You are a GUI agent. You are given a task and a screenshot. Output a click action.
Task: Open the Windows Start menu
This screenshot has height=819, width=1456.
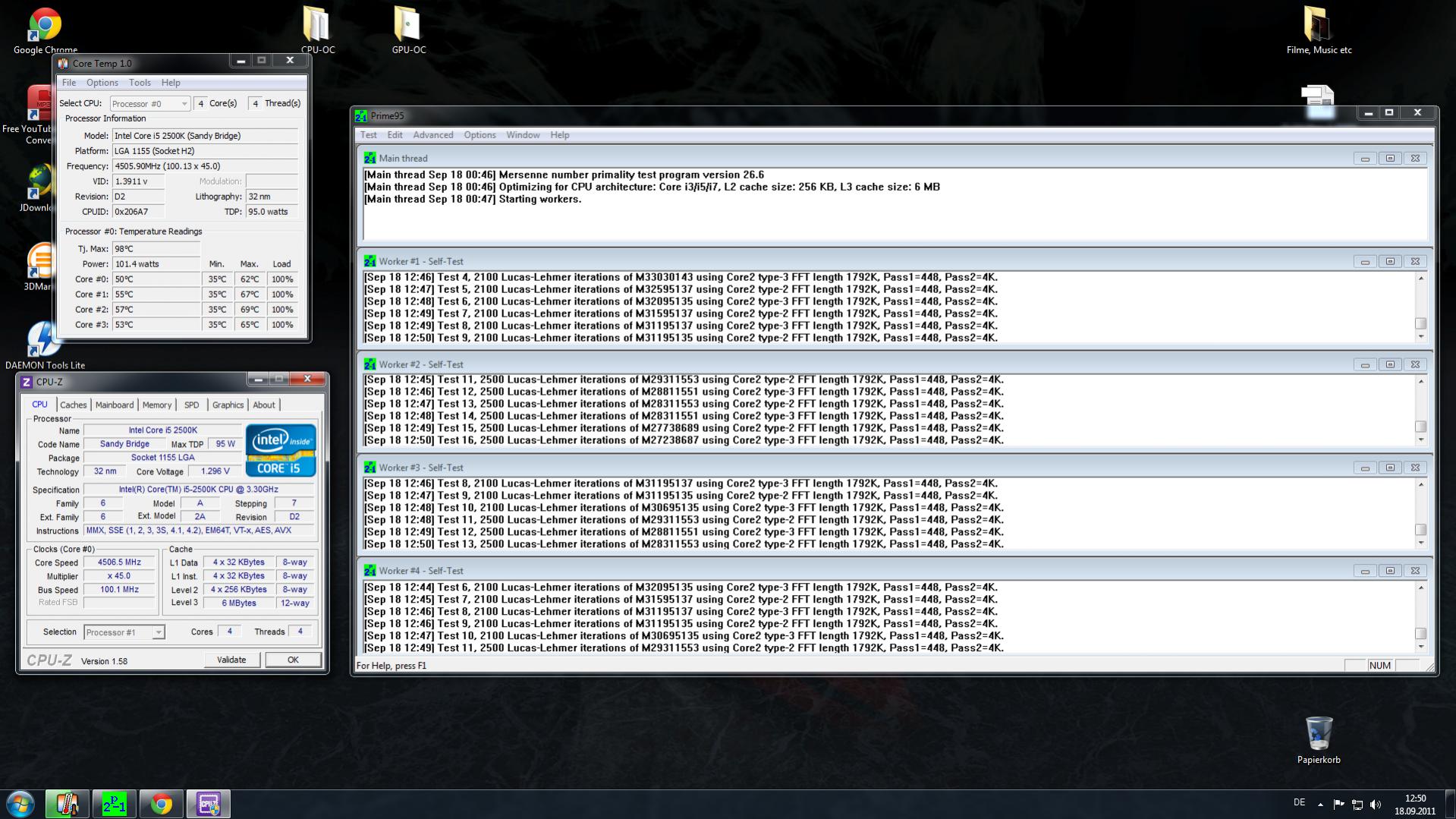click(x=20, y=804)
